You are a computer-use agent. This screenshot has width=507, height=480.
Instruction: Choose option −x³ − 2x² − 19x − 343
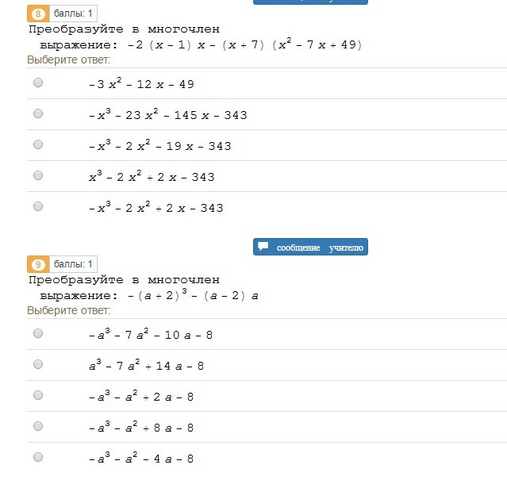38,144
